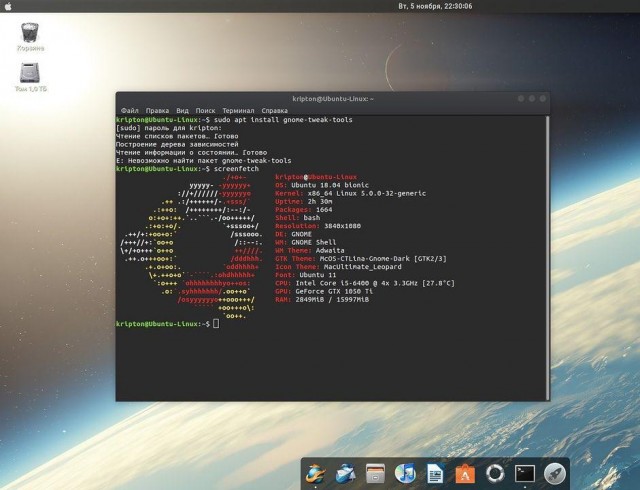Viewport: 640px width, 490px height.
Task: Click 'OS: Ubuntu 18.04 bionic' line
Action: coord(322,185)
